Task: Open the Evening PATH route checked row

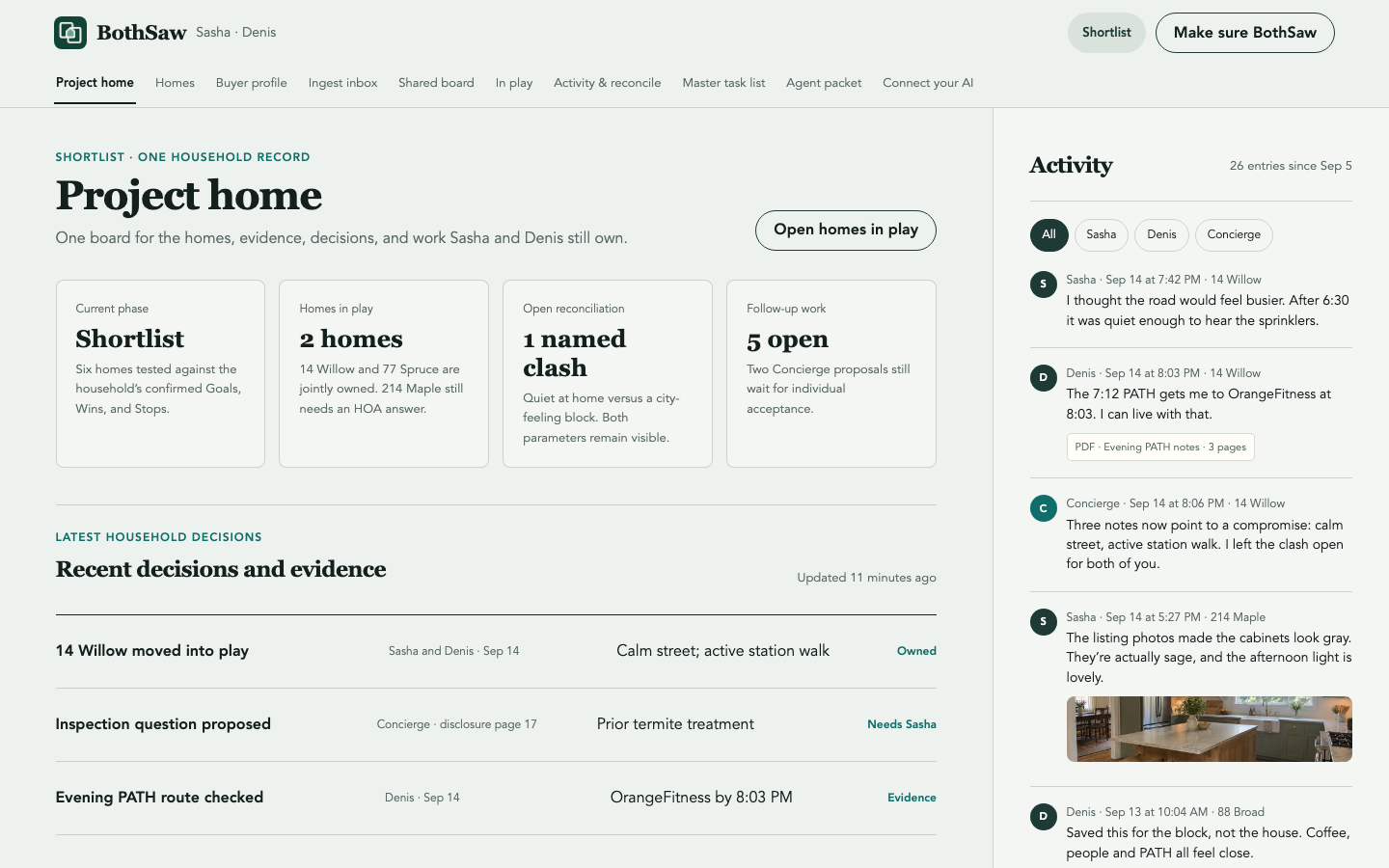Action: [x=496, y=798]
